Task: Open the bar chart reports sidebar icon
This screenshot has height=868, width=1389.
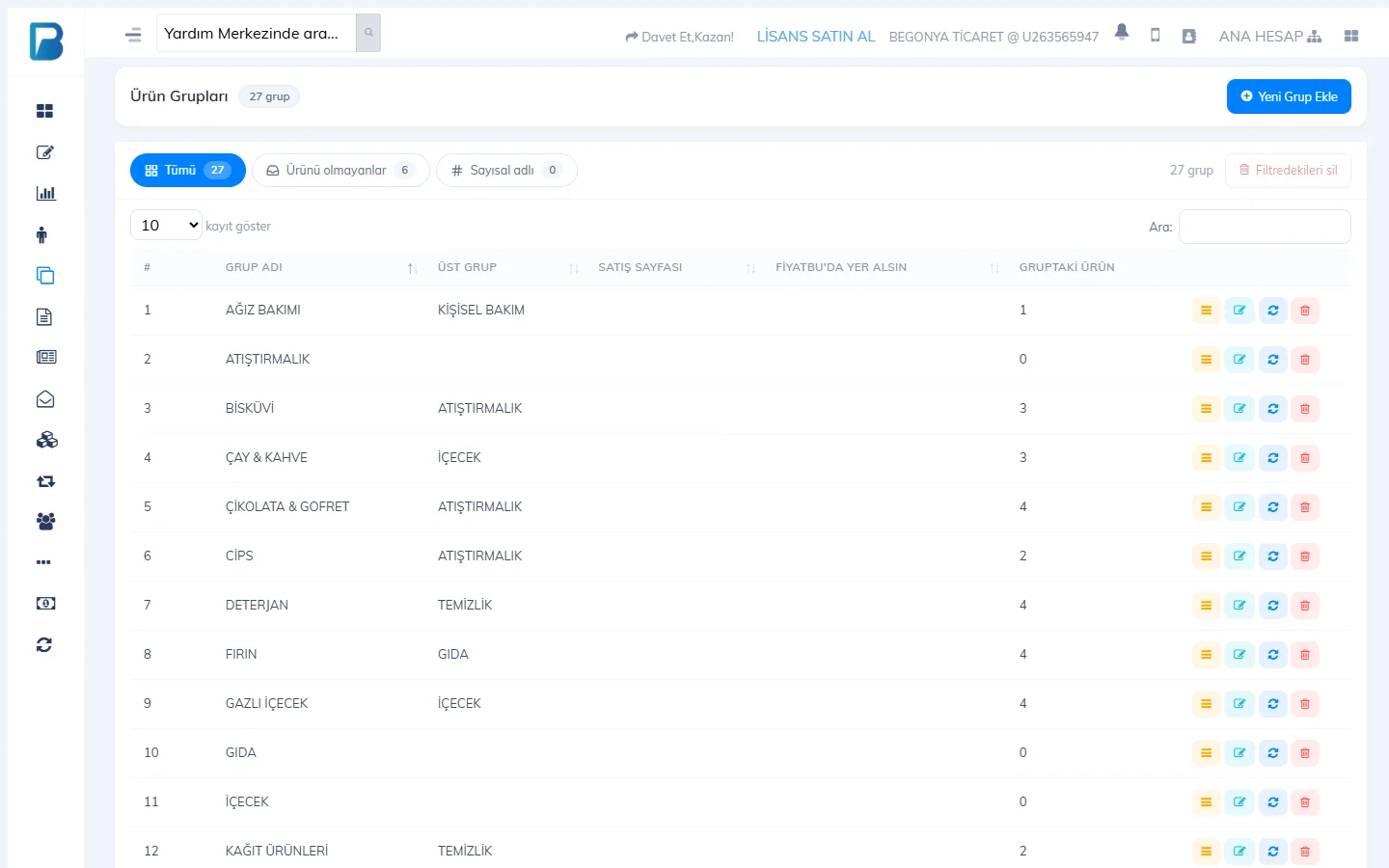Action: [x=45, y=194]
